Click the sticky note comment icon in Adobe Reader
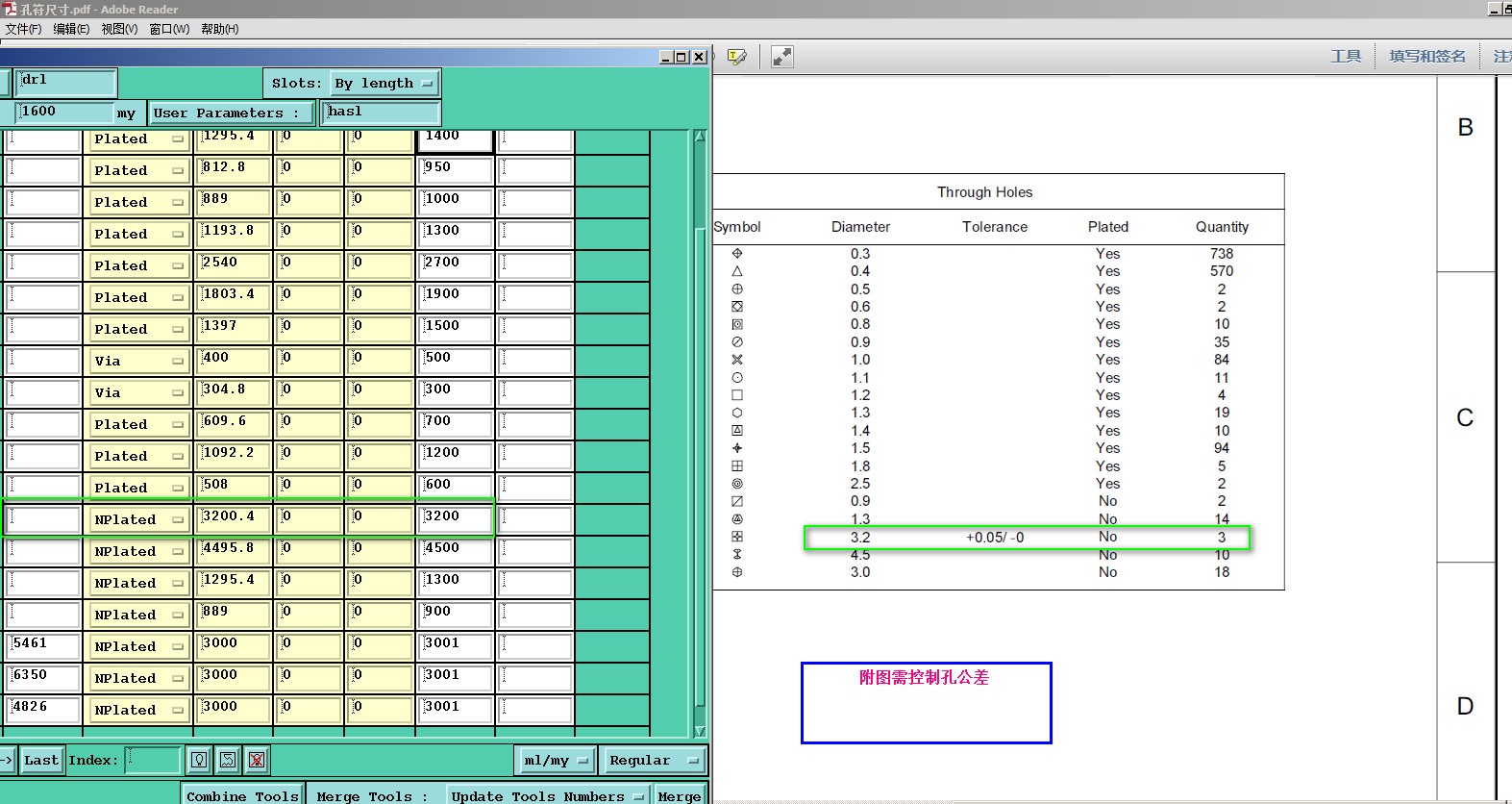Image resolution: width=1512 pixels, height=804 pixels. (x=737, y=57)
